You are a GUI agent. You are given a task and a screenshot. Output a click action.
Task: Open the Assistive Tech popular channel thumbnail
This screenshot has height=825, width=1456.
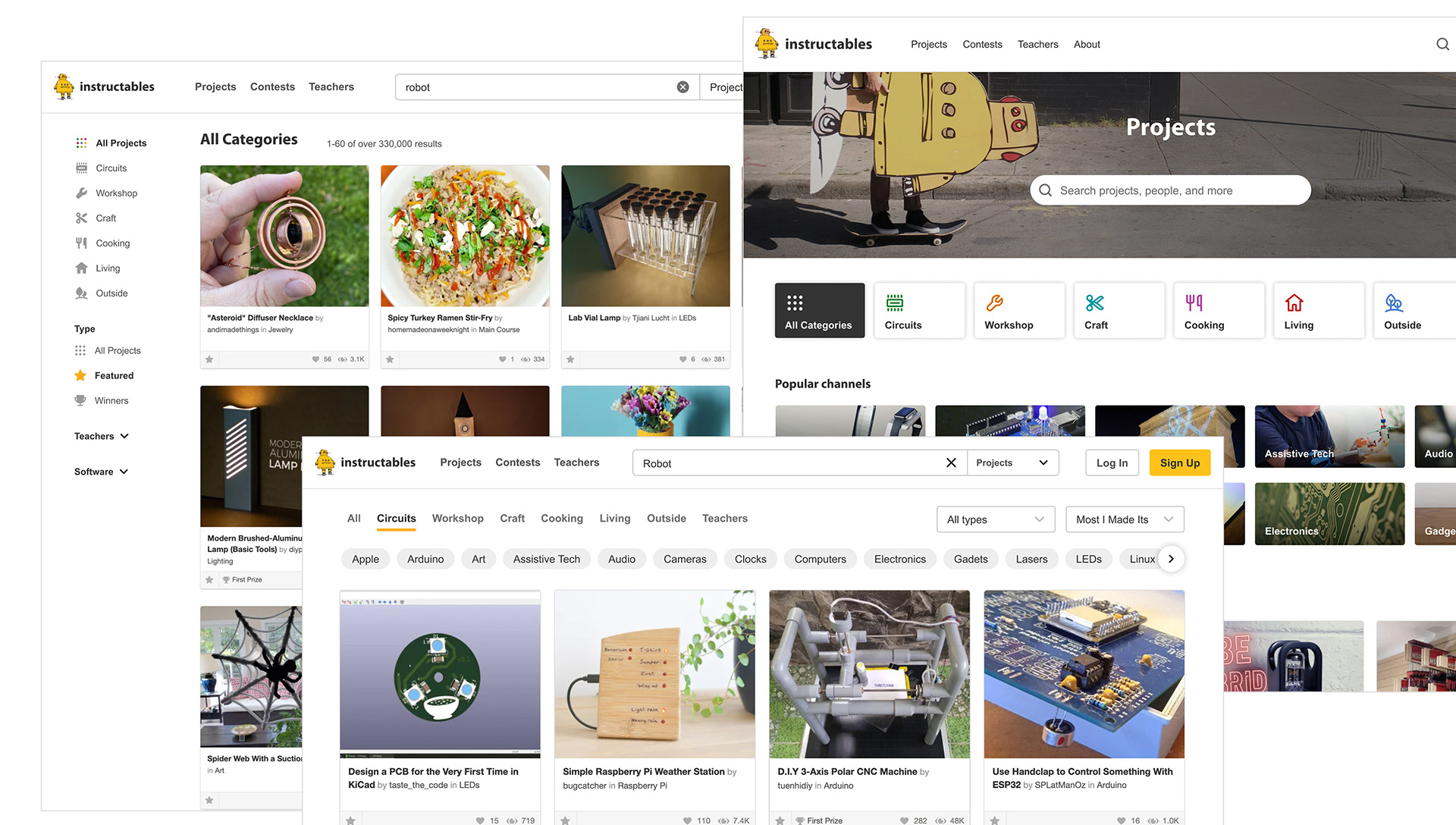[1329, 436]
